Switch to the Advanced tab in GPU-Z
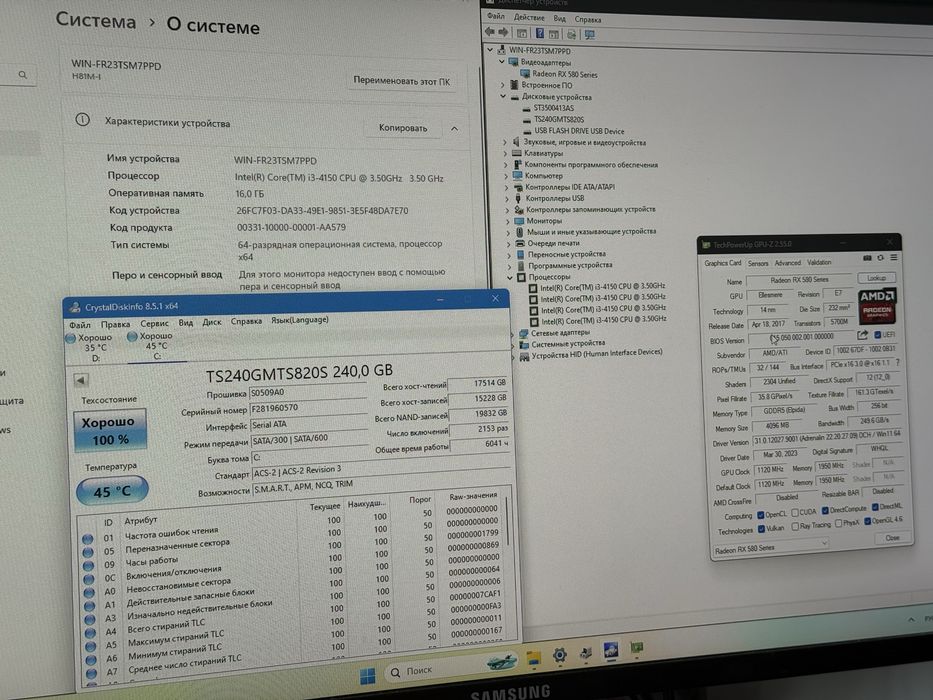Screen dimensions: 933x700 pos(787,262)
